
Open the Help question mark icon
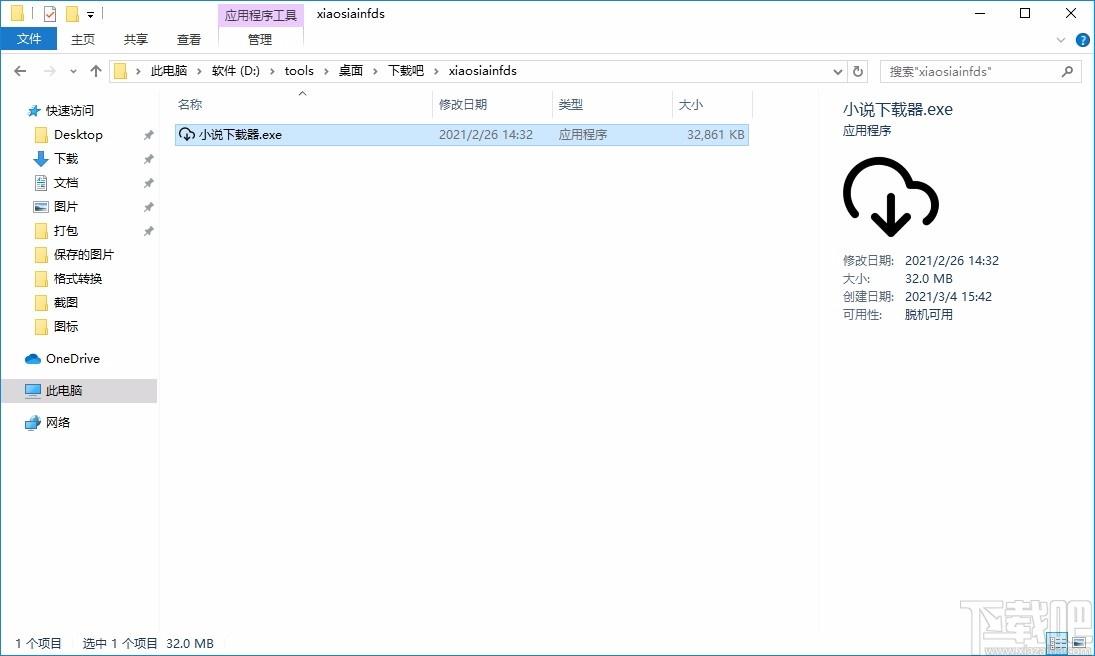(x=1082, y=41)
